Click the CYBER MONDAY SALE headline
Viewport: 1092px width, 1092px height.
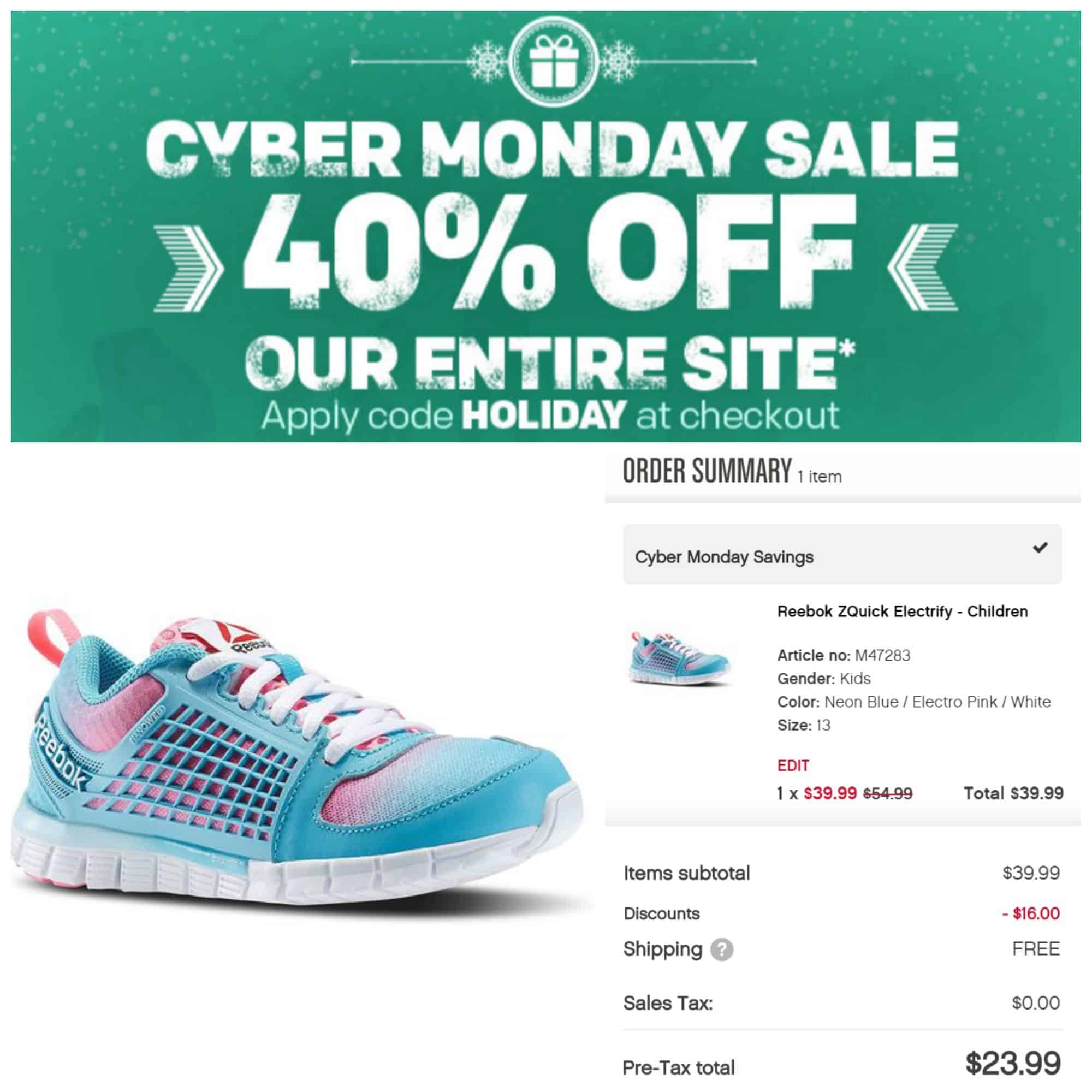[x=551, y=149]
